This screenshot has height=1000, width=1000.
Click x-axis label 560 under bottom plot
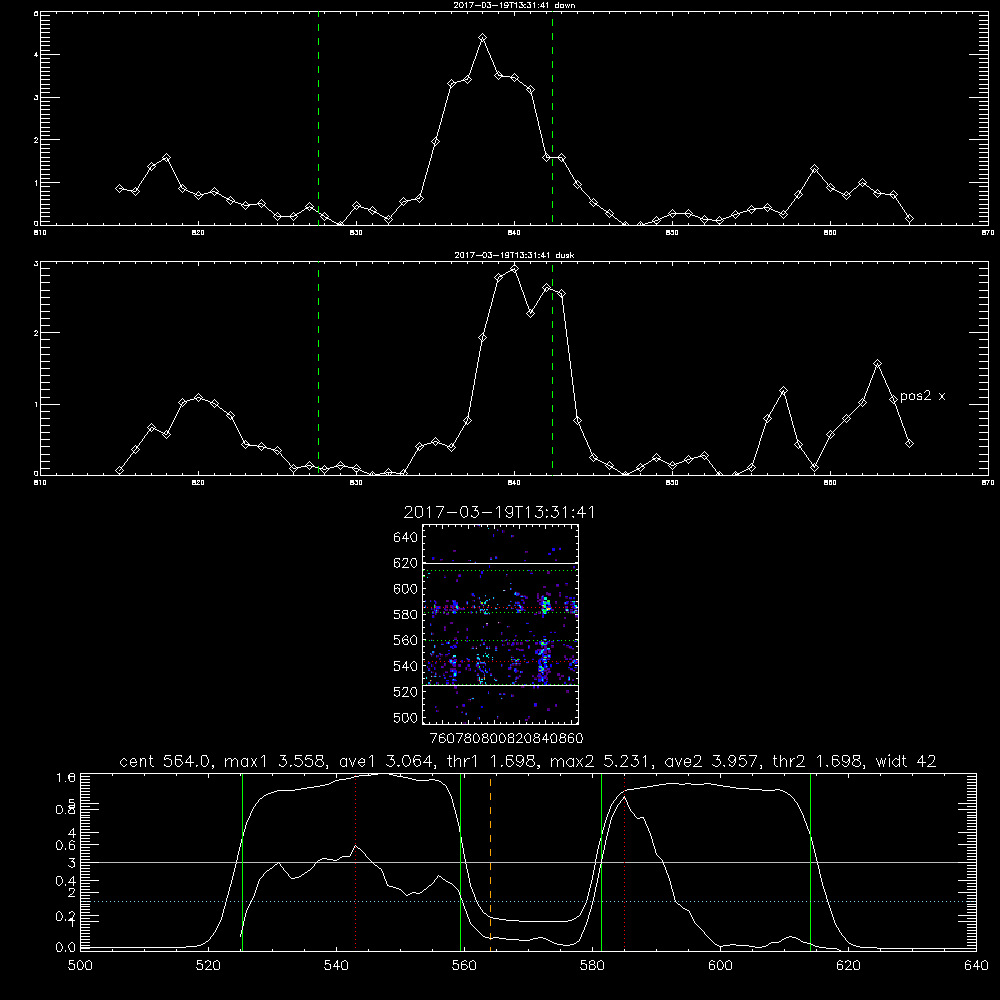[464, 966]
